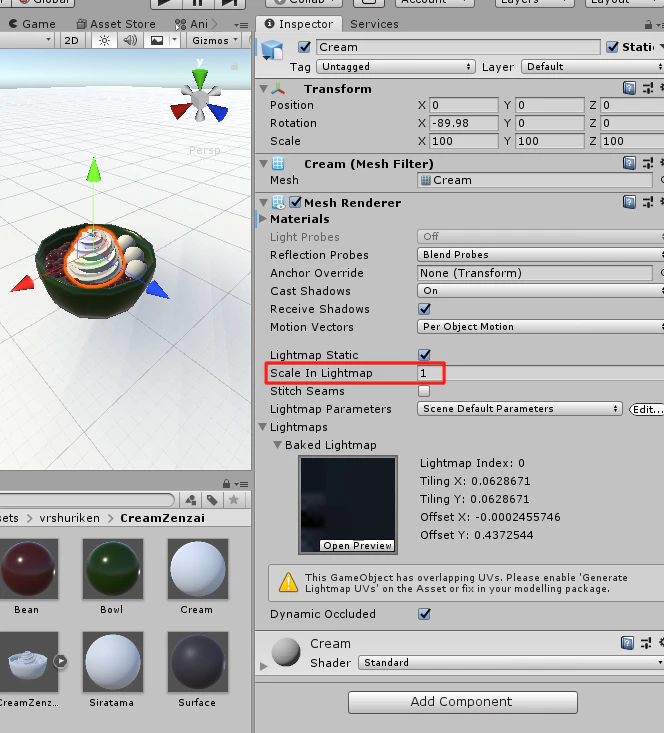The height and width of the screenshot is (733, 664).
Task: Click the Rotation X value field
Action: tap(464, 123)
